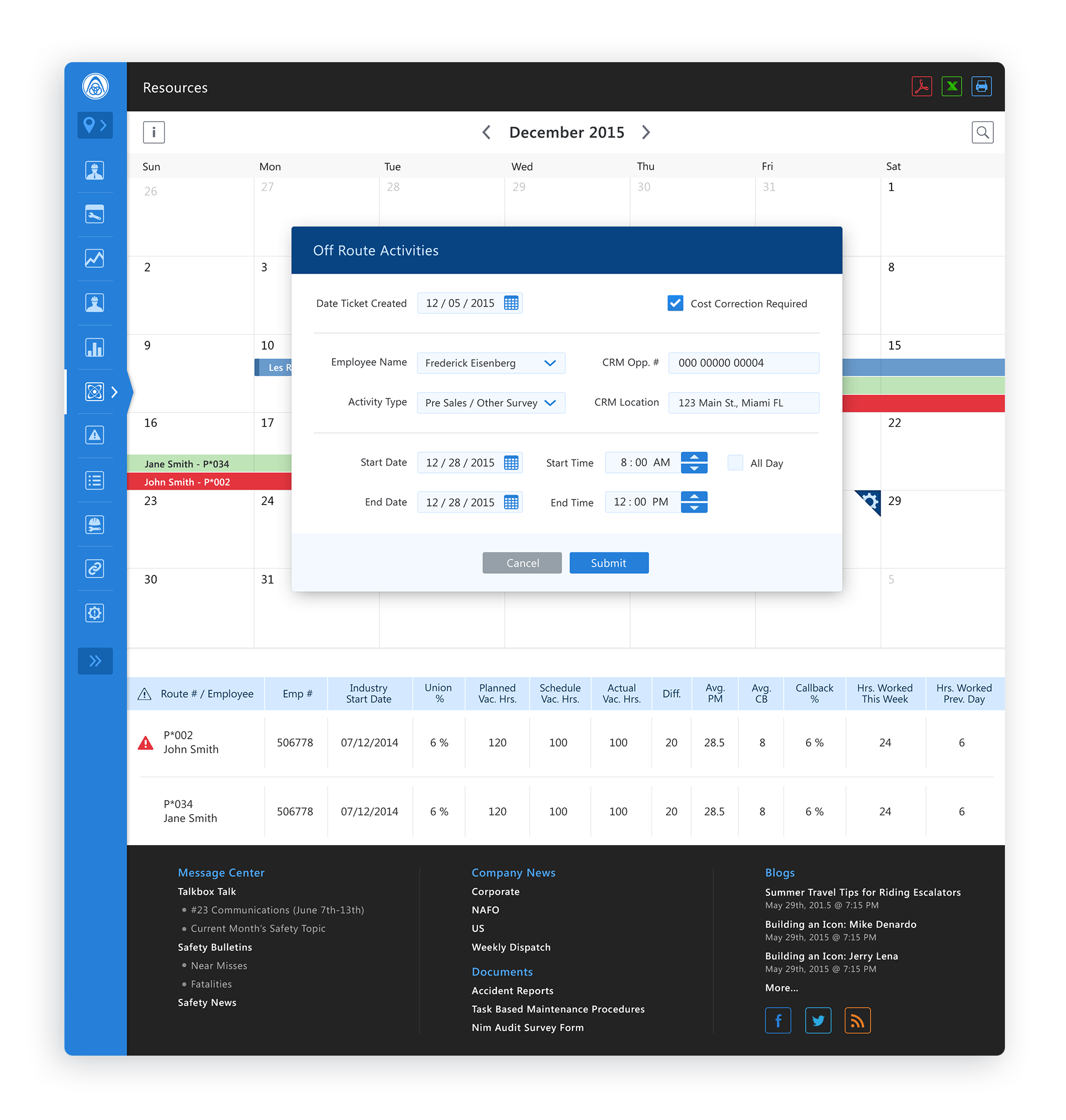Open Twitter social icon in footer
The width and height of the screenshot is (1066, 1120).
pyautogui.click(x=818, y=1021)
